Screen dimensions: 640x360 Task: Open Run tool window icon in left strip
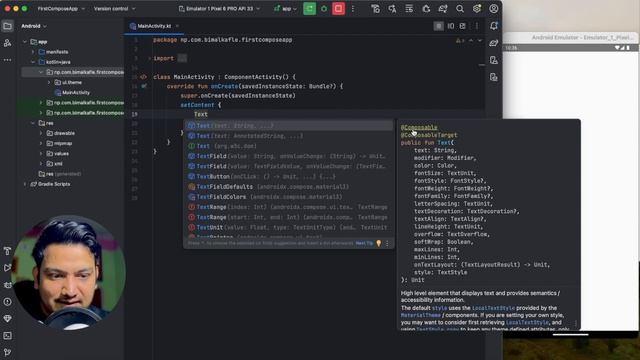7,268
